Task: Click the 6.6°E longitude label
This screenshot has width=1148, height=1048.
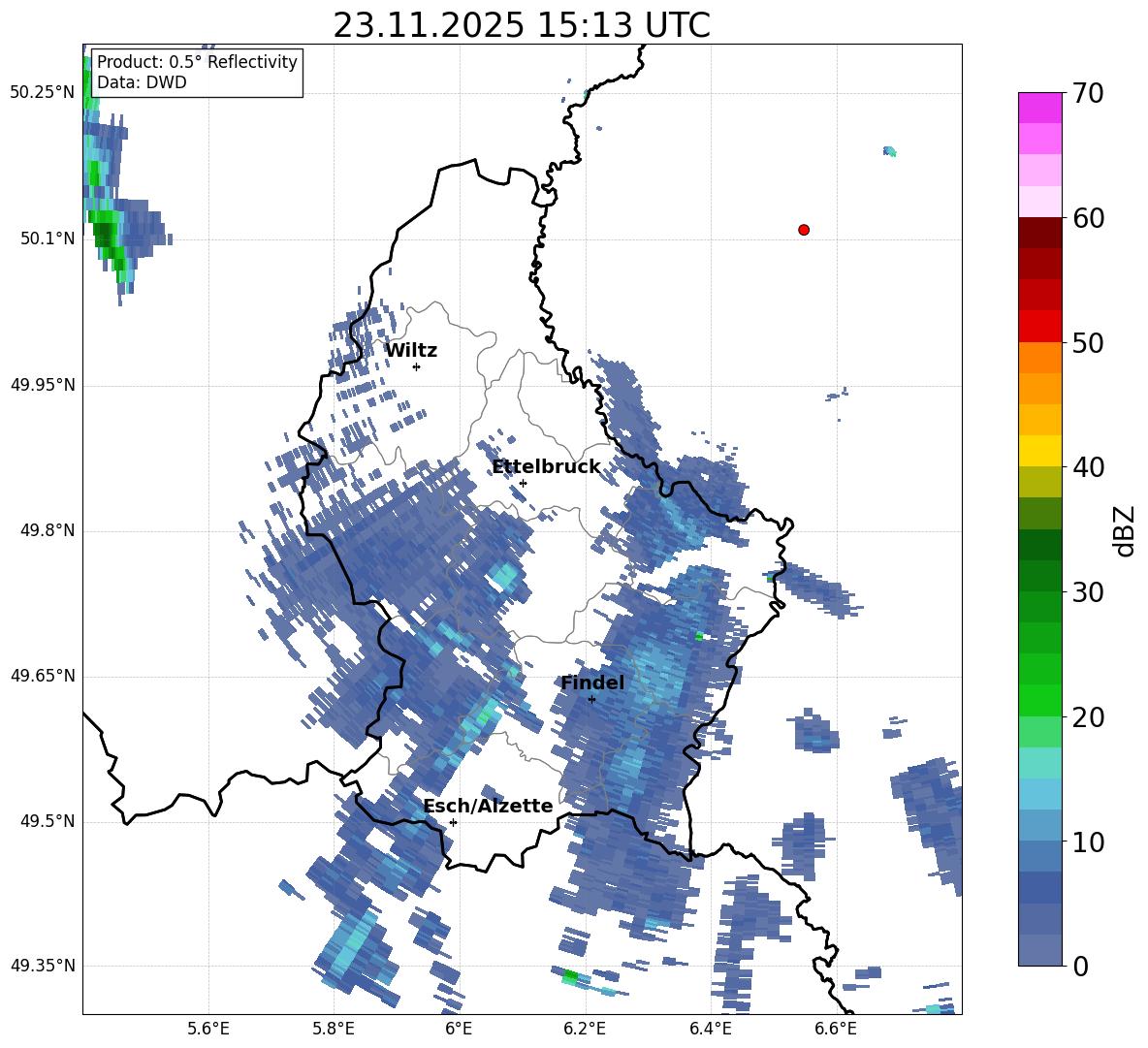Action: tap(836, 1029)
